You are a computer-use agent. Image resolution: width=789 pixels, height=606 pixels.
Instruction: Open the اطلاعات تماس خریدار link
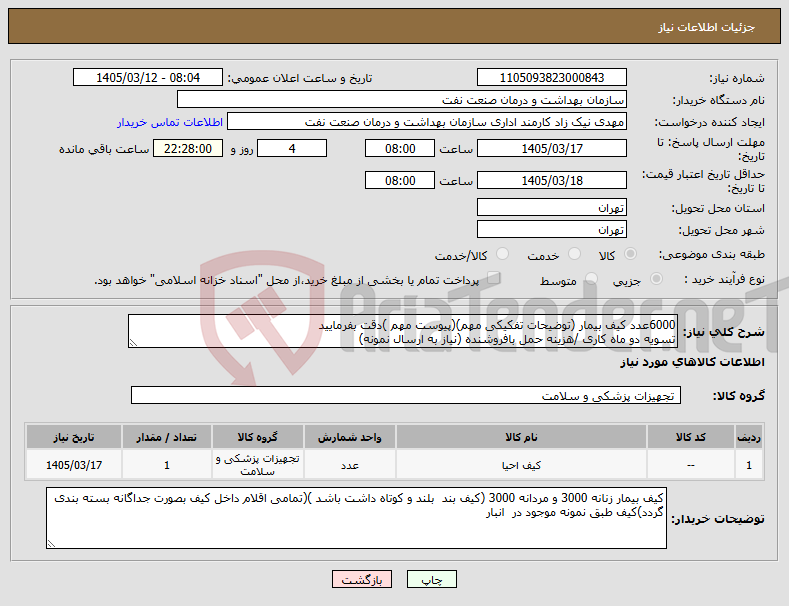point(170,122)
